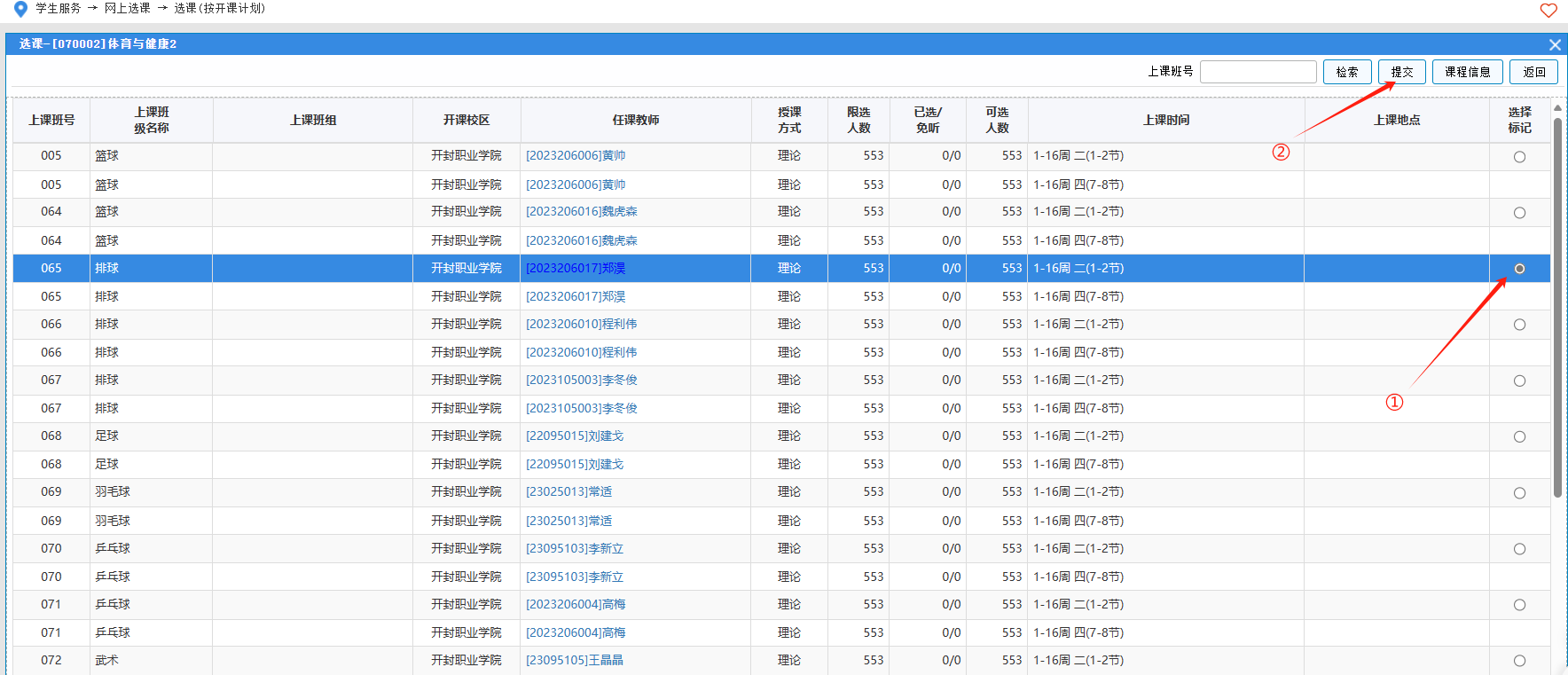Click the 返回 back button

click(x=1533, y=72)
